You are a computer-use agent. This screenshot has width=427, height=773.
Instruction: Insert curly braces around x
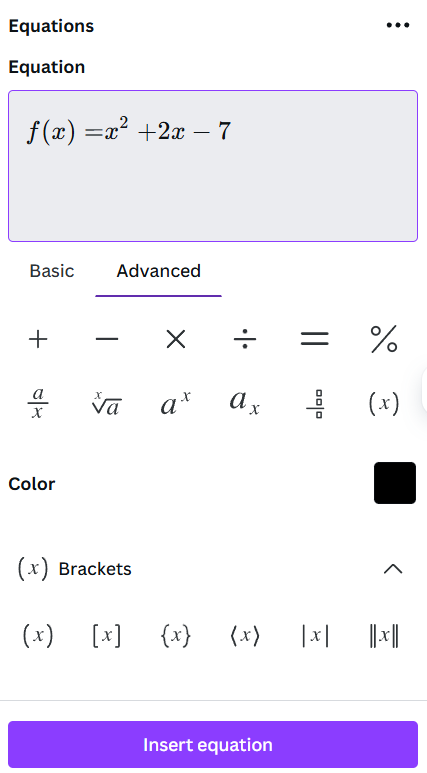pos(176,635)
